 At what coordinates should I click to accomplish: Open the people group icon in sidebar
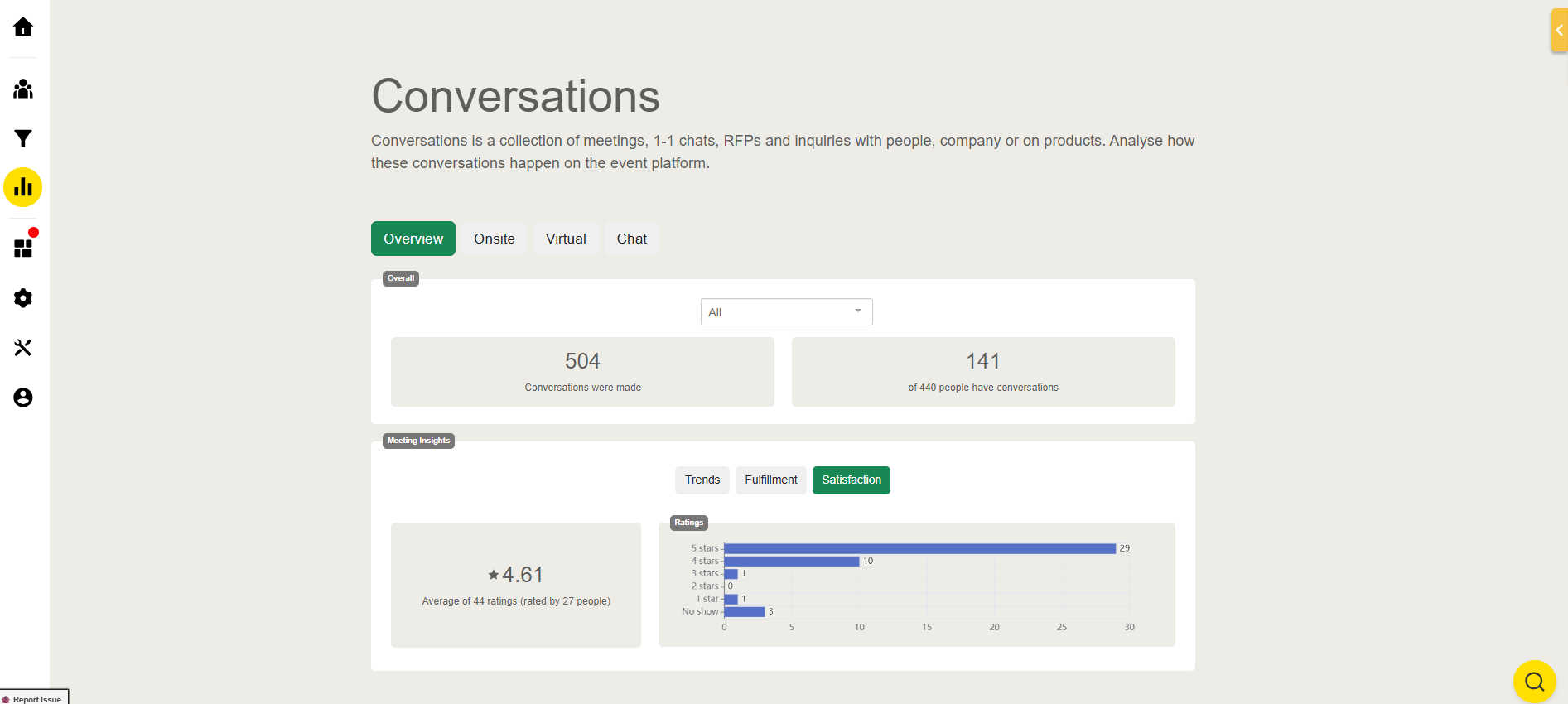23,89
